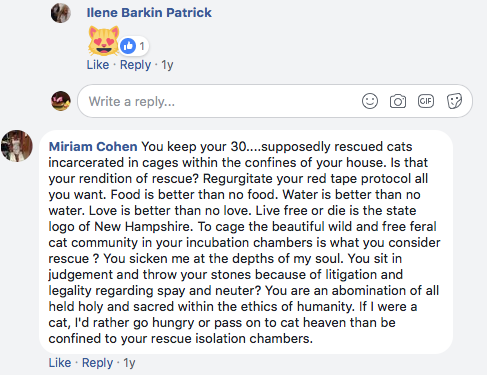Attach a photo using the camera icon
The image size is (487, 375).
coord(398,101)
